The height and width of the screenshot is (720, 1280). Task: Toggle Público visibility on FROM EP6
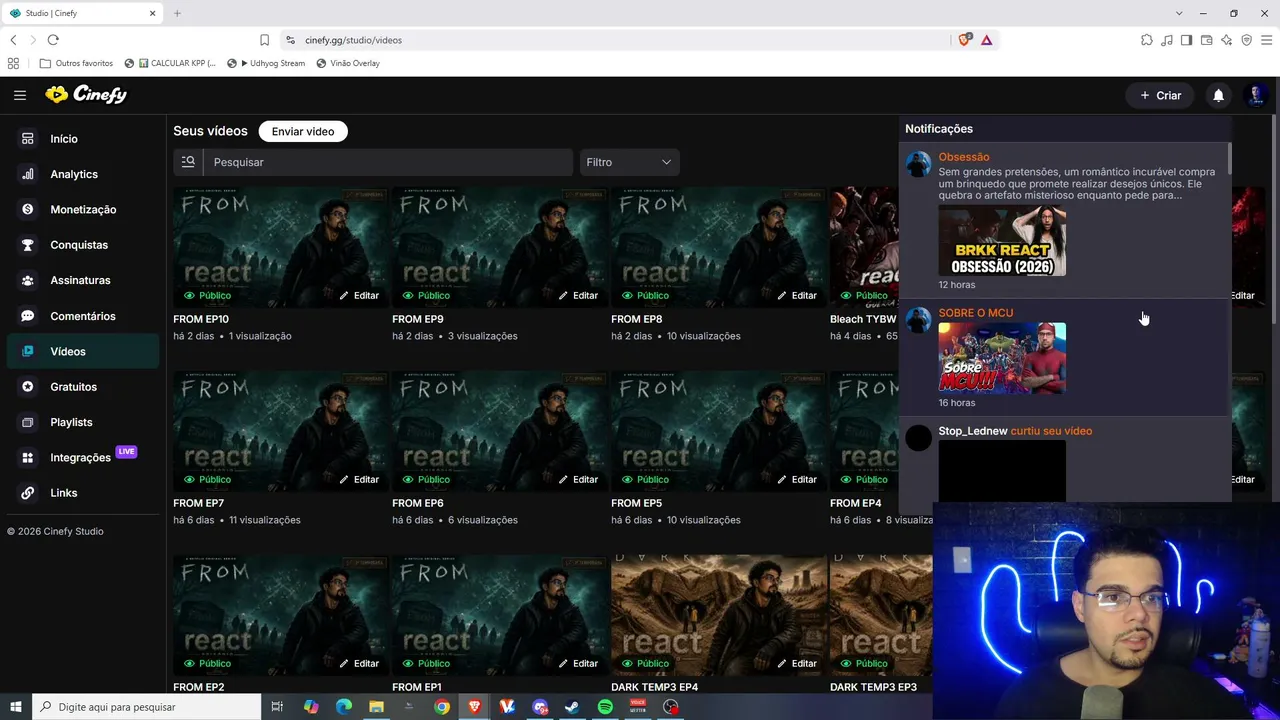(426, 479)
